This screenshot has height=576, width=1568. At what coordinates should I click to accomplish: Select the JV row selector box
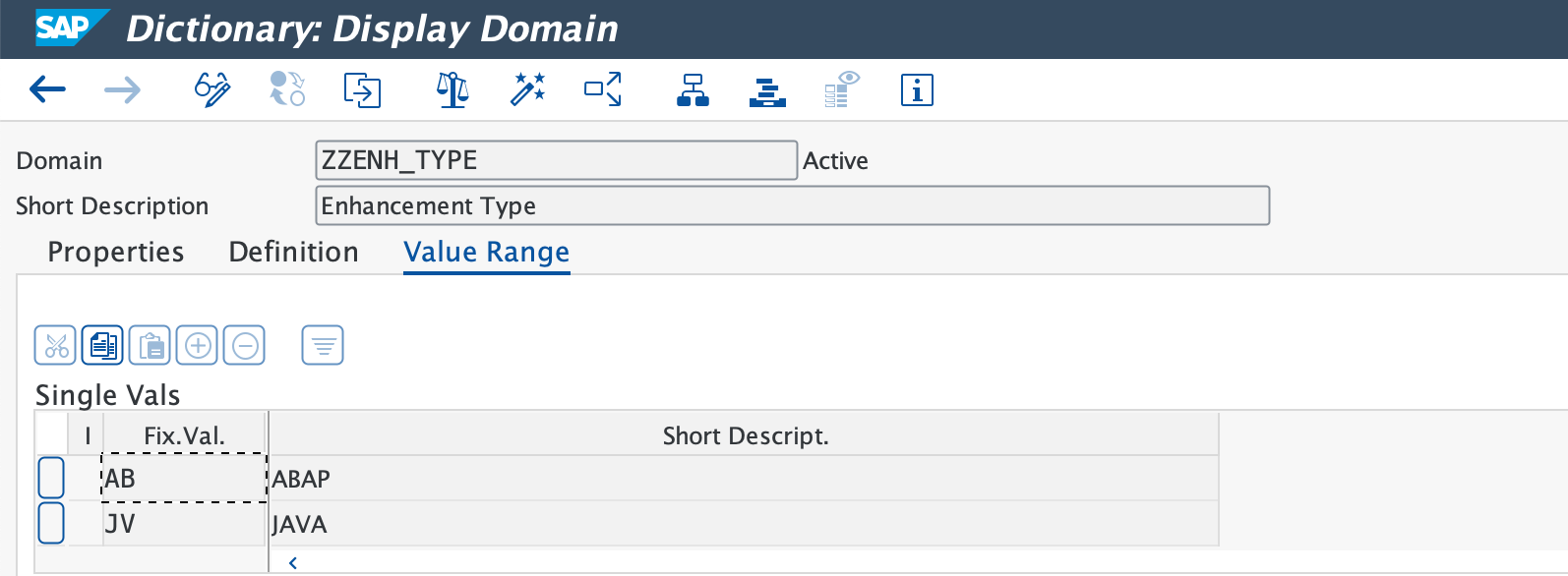pyautogui.click(x=51, y=524)
